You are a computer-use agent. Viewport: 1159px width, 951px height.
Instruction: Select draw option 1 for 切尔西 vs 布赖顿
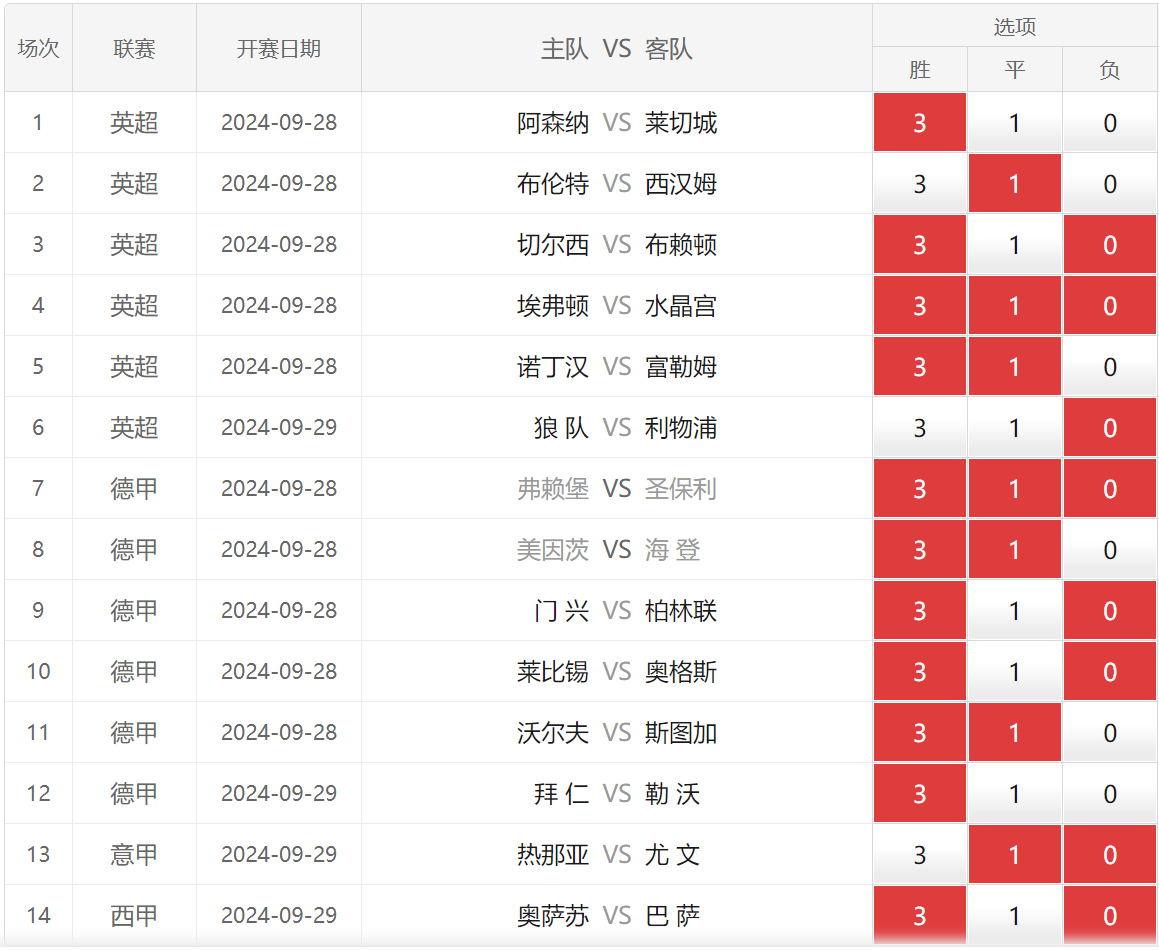pos(1014,245)
